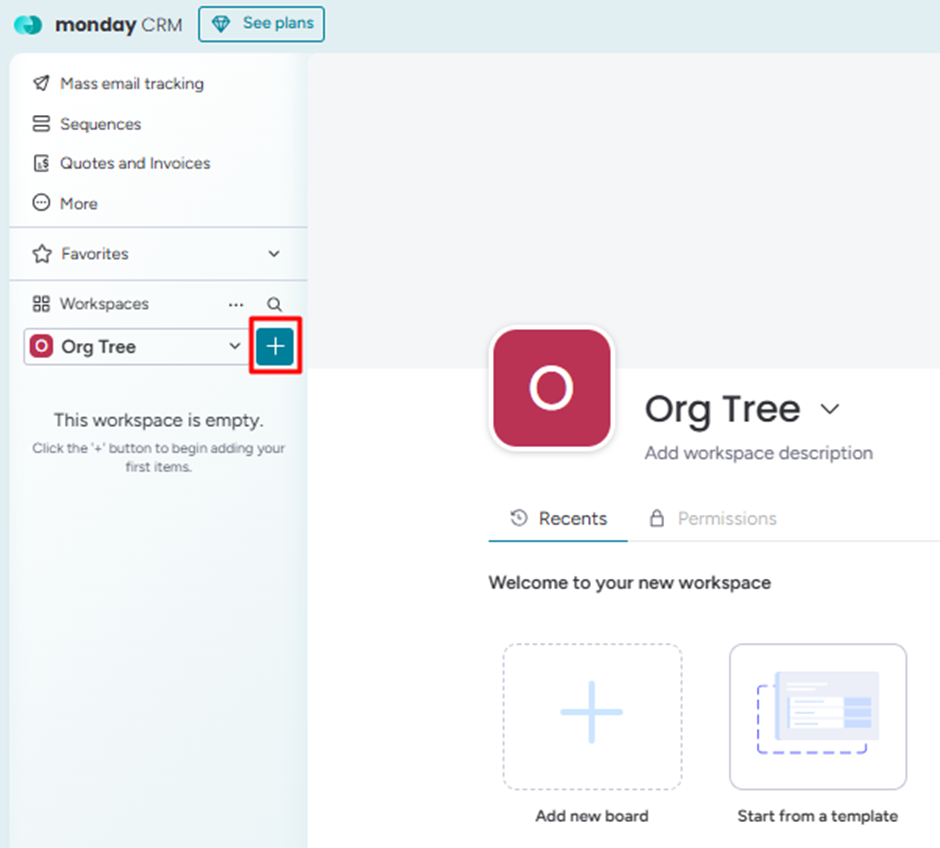Click the monday CRM logo icon
Screen dimensions: 940x848
click(28, 25)
